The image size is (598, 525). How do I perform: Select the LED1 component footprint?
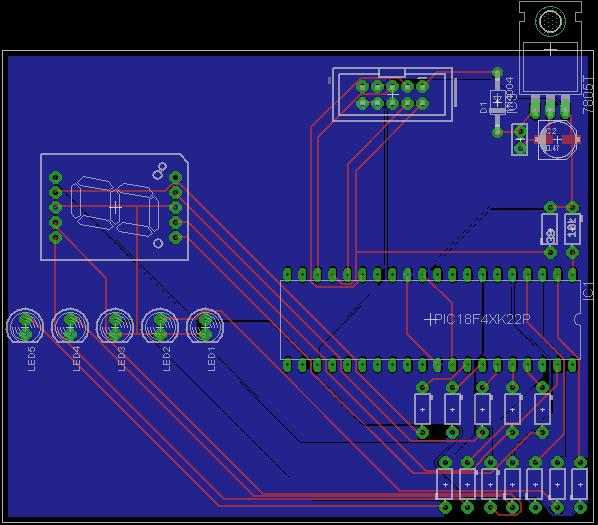pos(205,326)
